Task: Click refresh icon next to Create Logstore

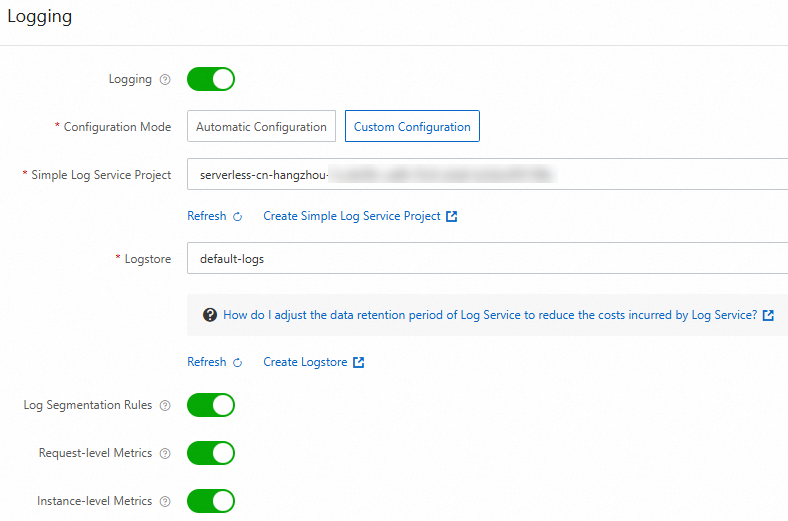Action: tap(237, 363)
